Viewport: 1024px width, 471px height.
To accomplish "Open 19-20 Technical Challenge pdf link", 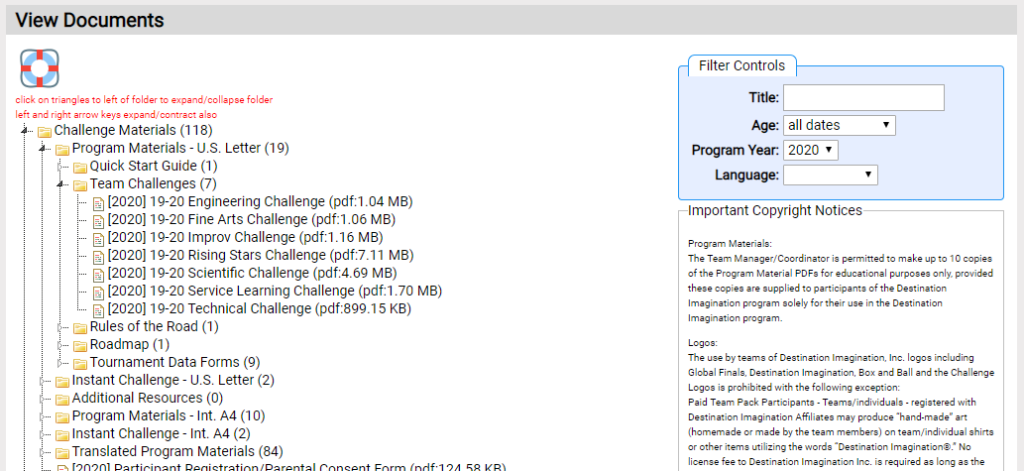I will [x=260, y=308].
